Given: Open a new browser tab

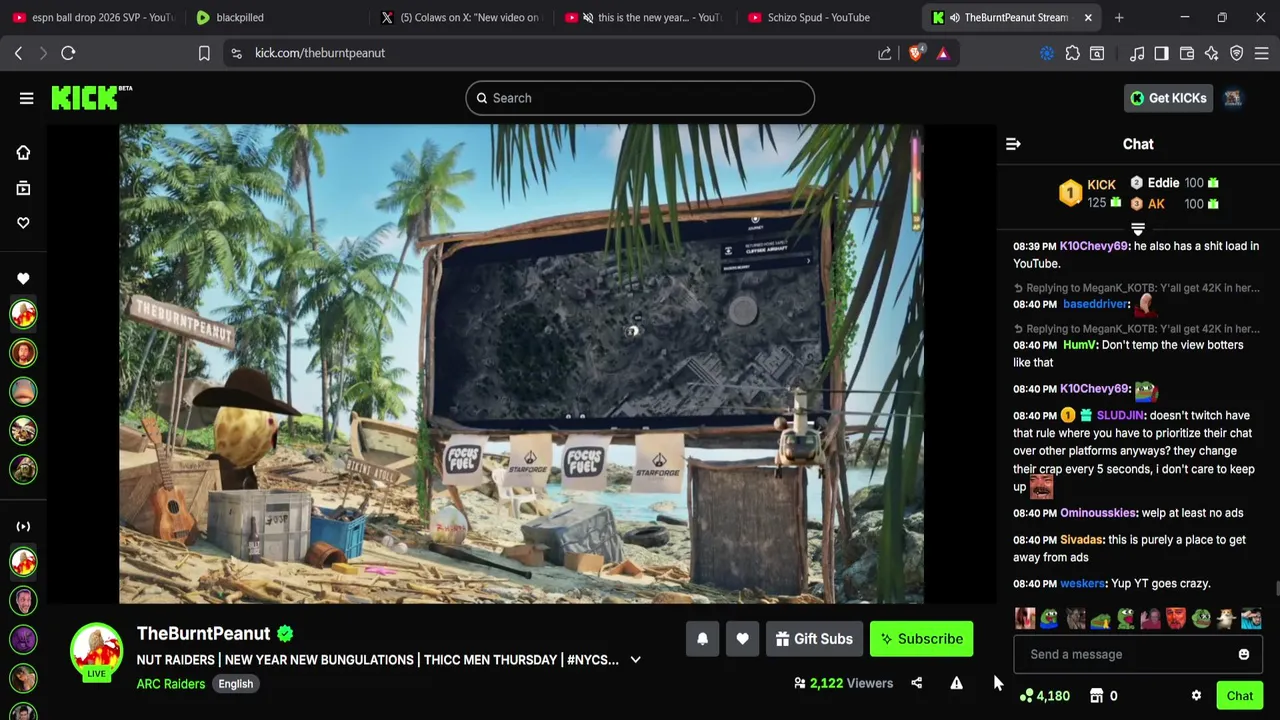Looking at the screenshot, I should [x=1119, y=17].
